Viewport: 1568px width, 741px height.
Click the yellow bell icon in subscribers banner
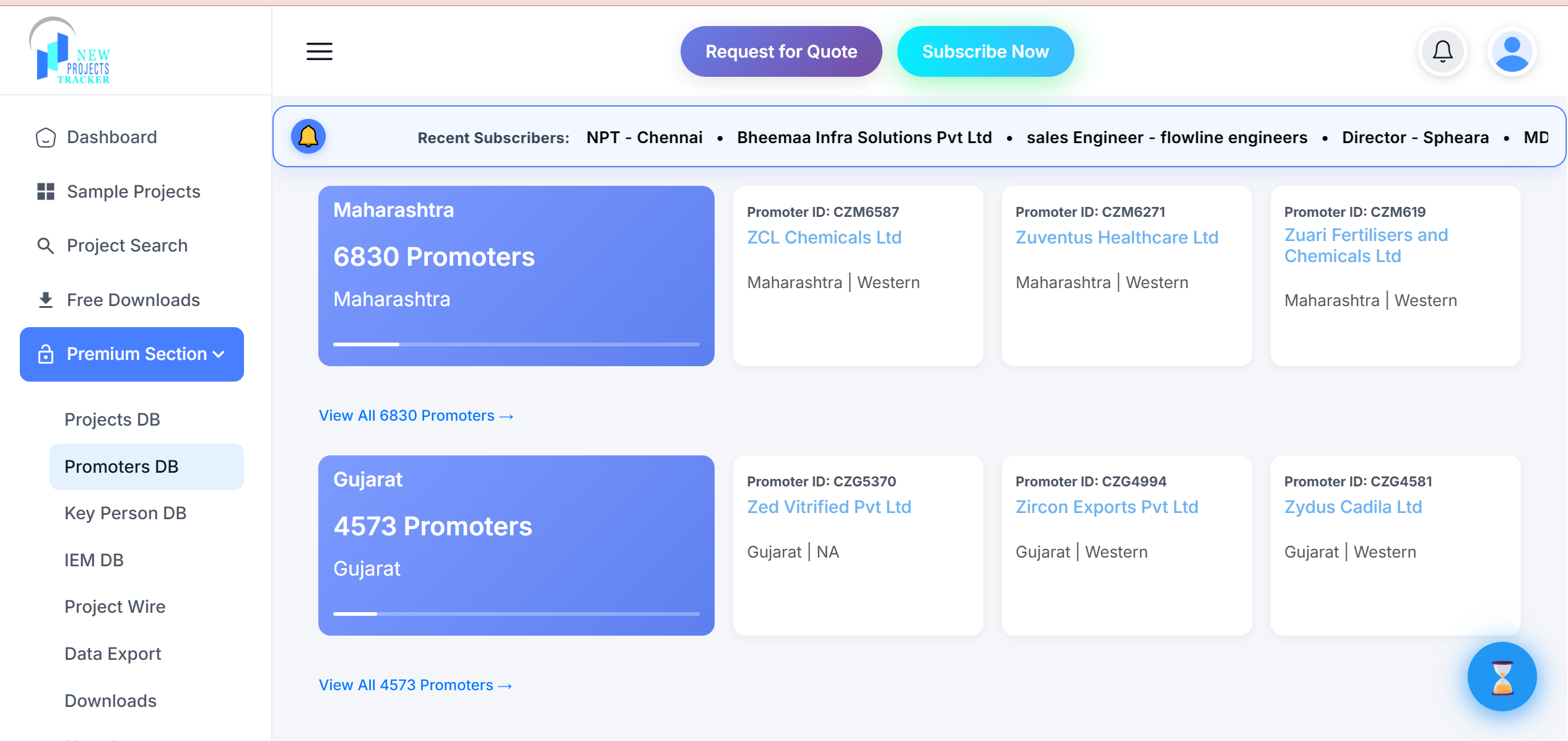[308, 136]
